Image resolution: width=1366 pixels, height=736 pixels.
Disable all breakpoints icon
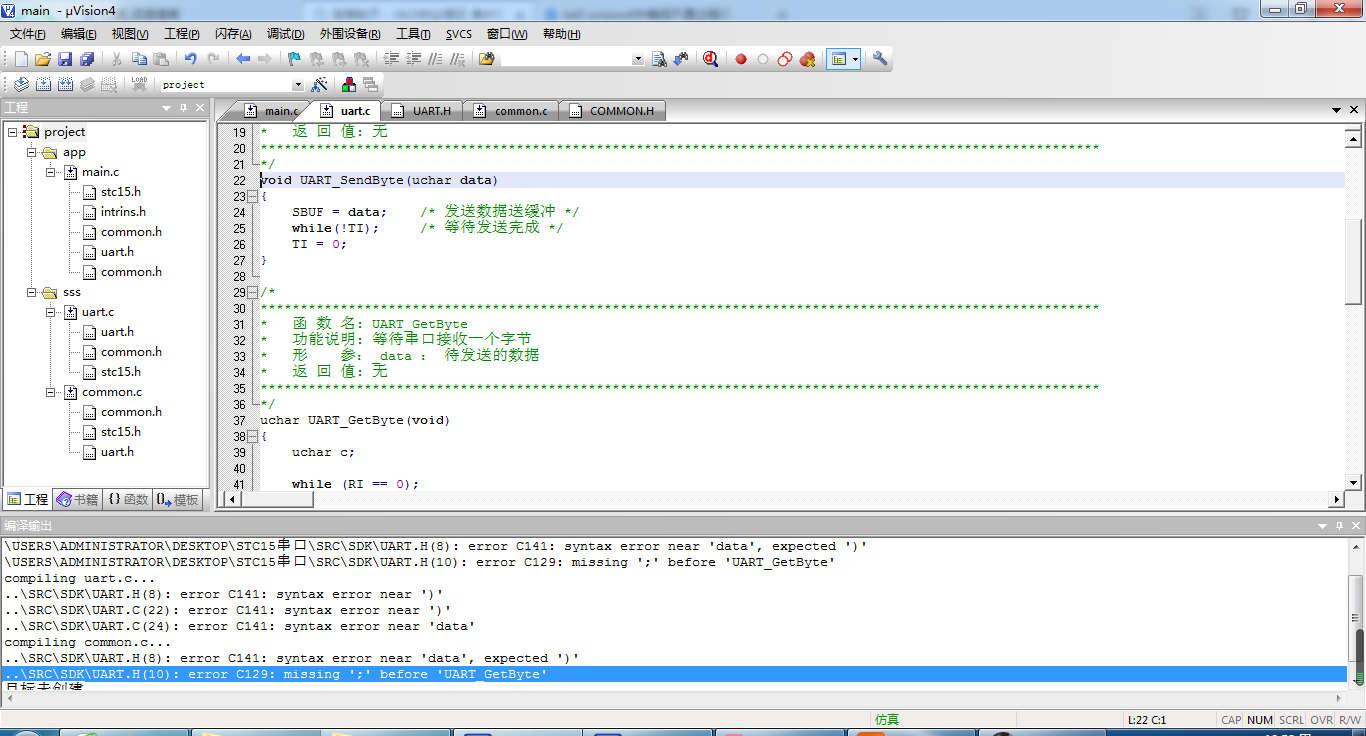pos(785,60)
